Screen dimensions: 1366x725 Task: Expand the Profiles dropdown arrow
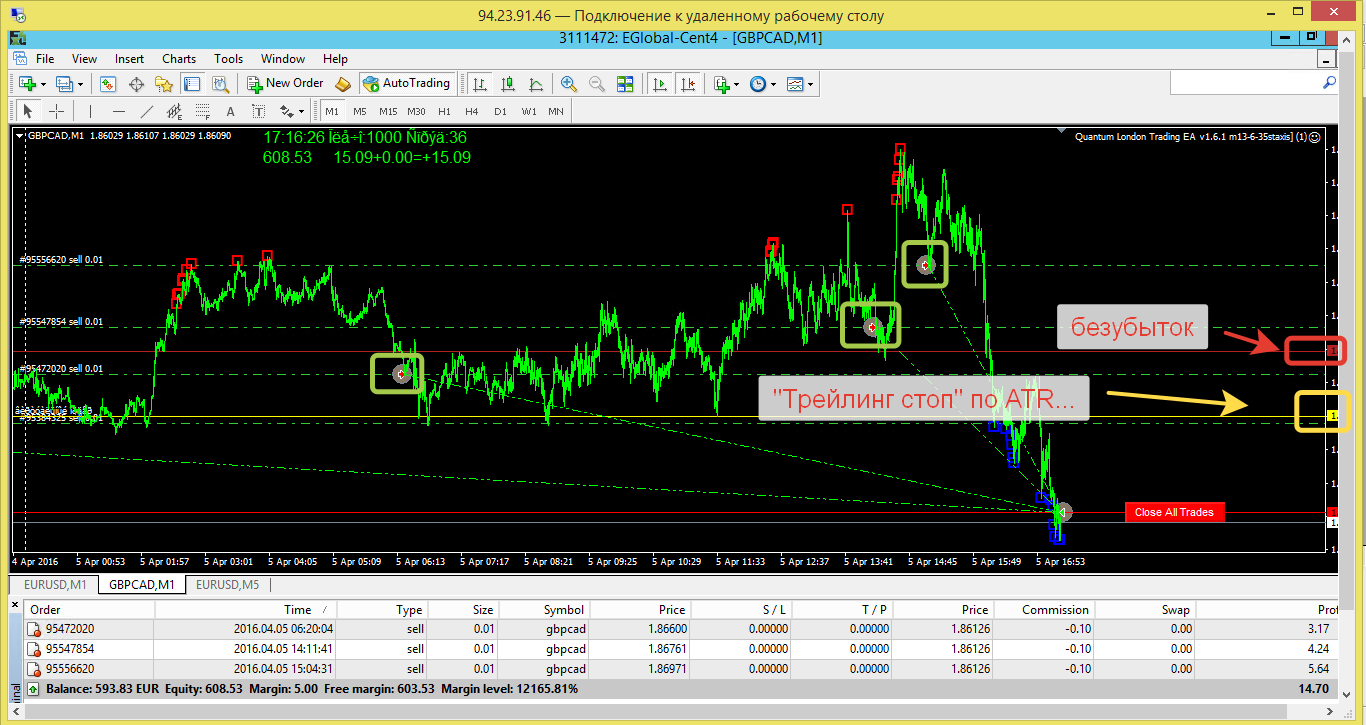pos(81,84)
